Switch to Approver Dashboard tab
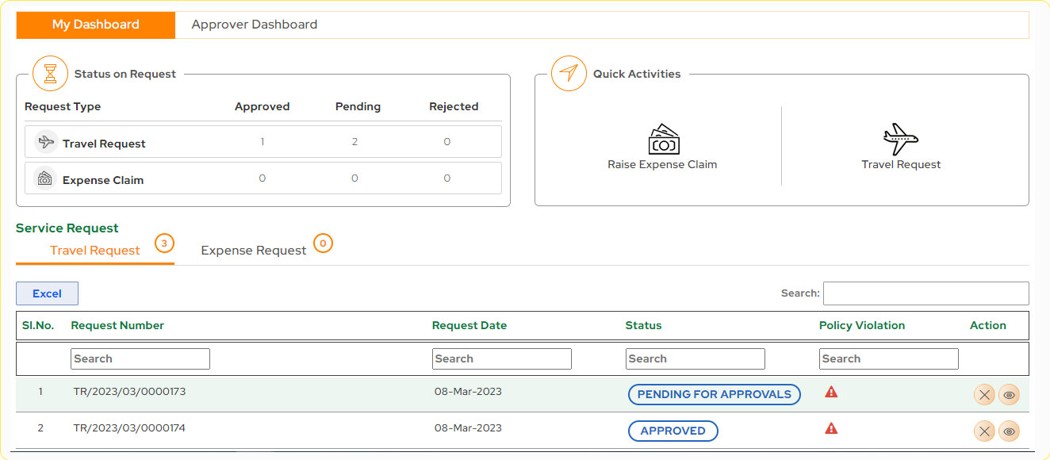 254,25
